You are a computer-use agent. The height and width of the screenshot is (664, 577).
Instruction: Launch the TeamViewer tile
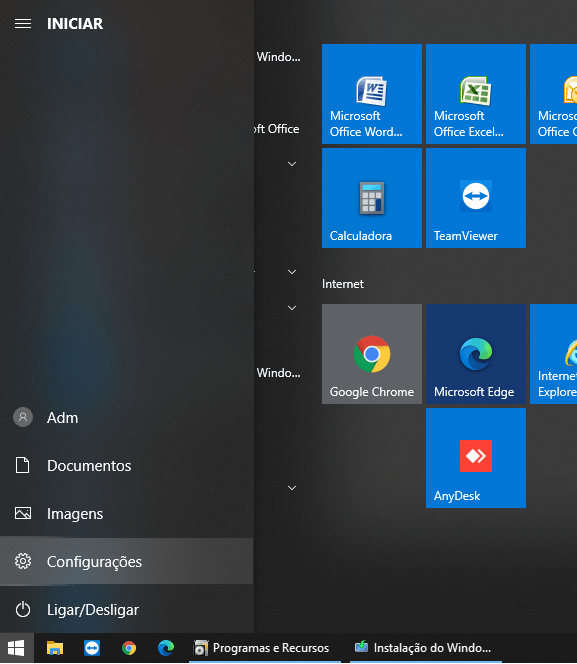(476, 198)
